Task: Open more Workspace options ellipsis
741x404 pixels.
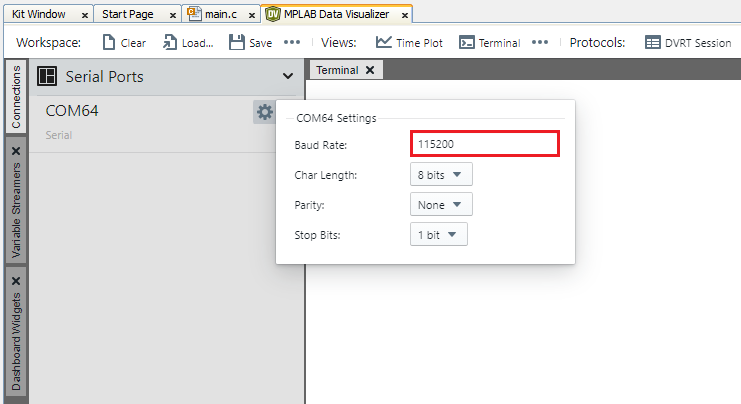Action: click(x=292, y=43)
